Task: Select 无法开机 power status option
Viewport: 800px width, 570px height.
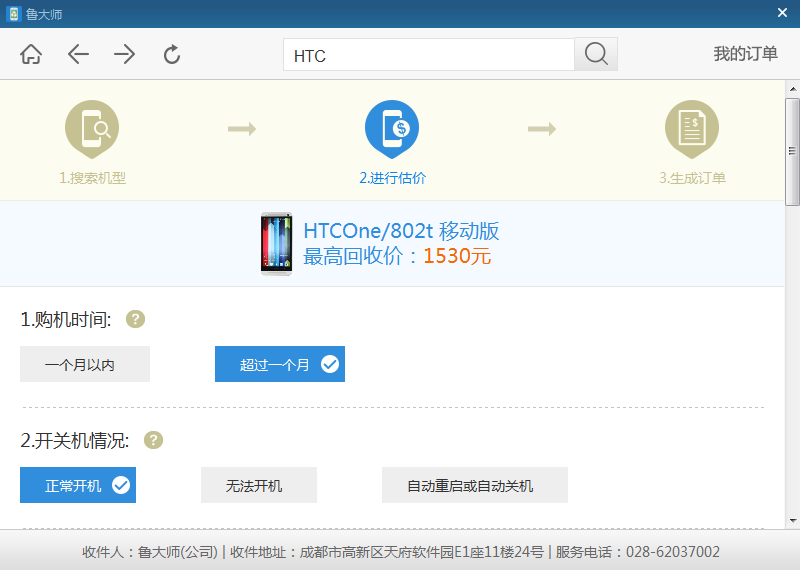Action: pos(259,485)
